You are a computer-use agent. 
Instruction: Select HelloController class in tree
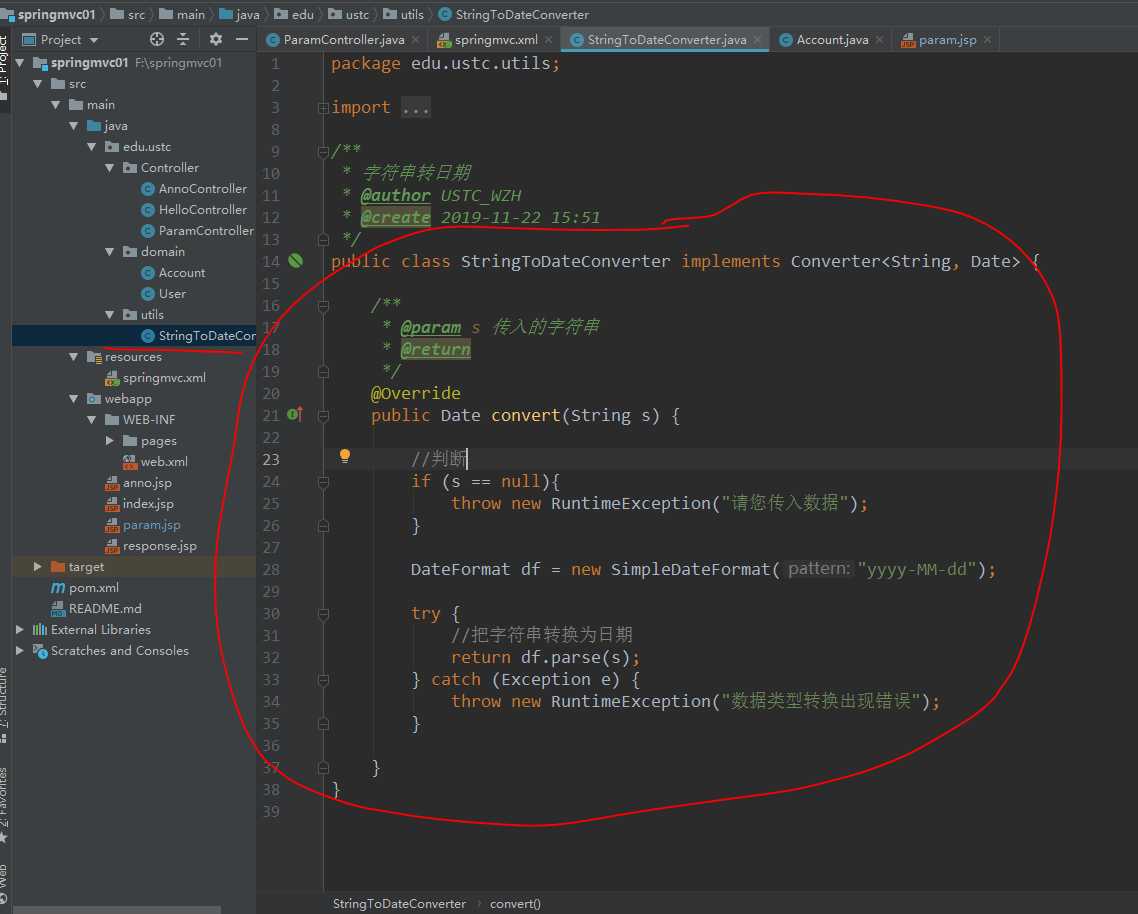[x=194, y=210]
